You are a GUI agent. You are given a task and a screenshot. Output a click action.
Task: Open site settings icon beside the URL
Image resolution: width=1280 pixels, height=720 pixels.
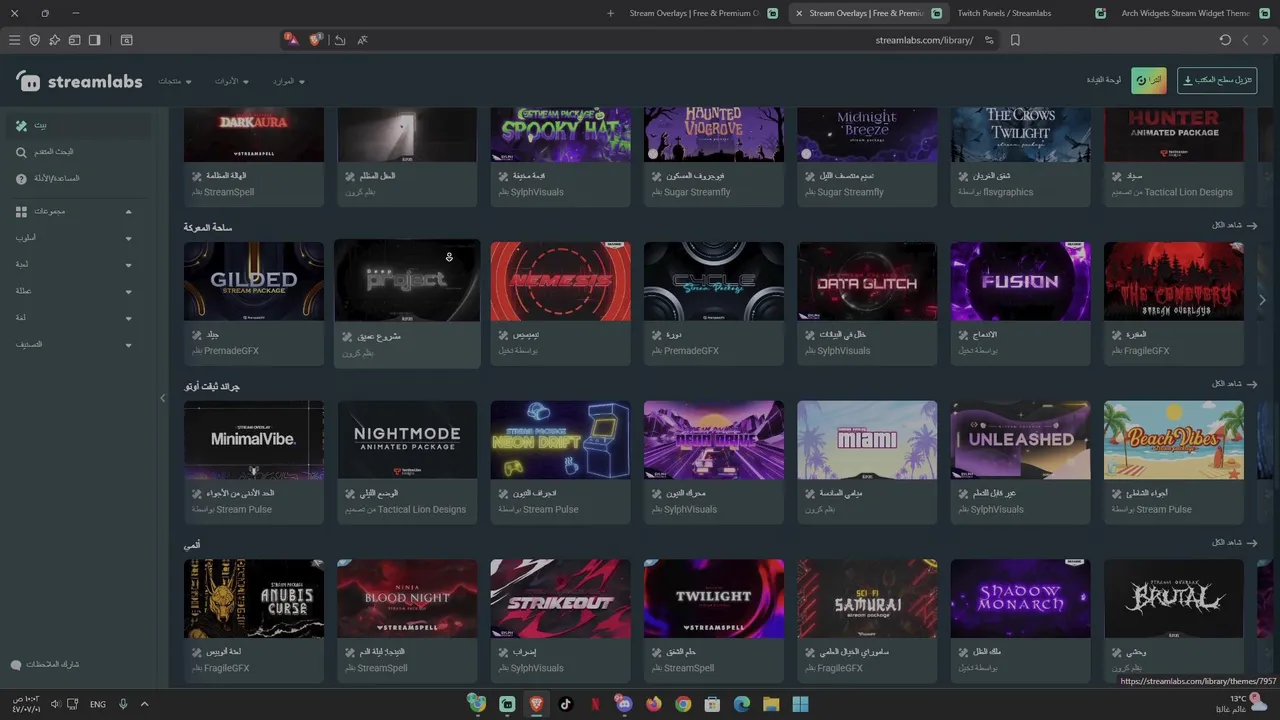click(989, 40)
